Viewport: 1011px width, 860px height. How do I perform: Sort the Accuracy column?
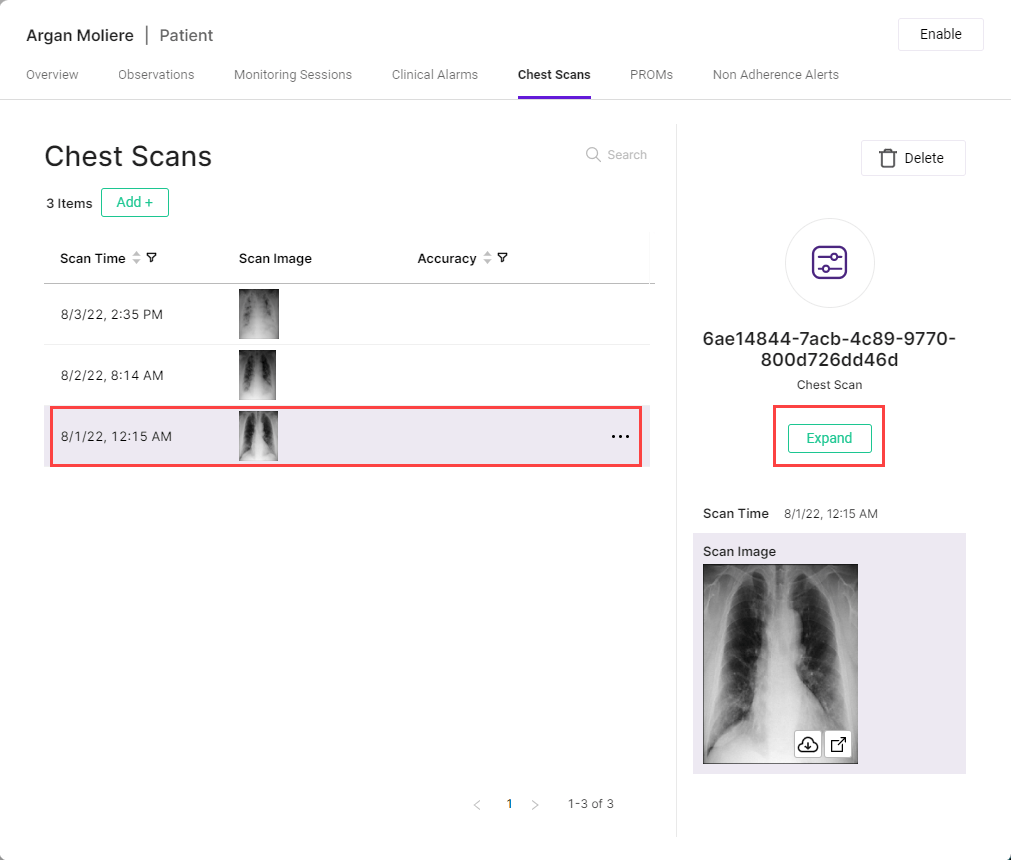[487, 258]
